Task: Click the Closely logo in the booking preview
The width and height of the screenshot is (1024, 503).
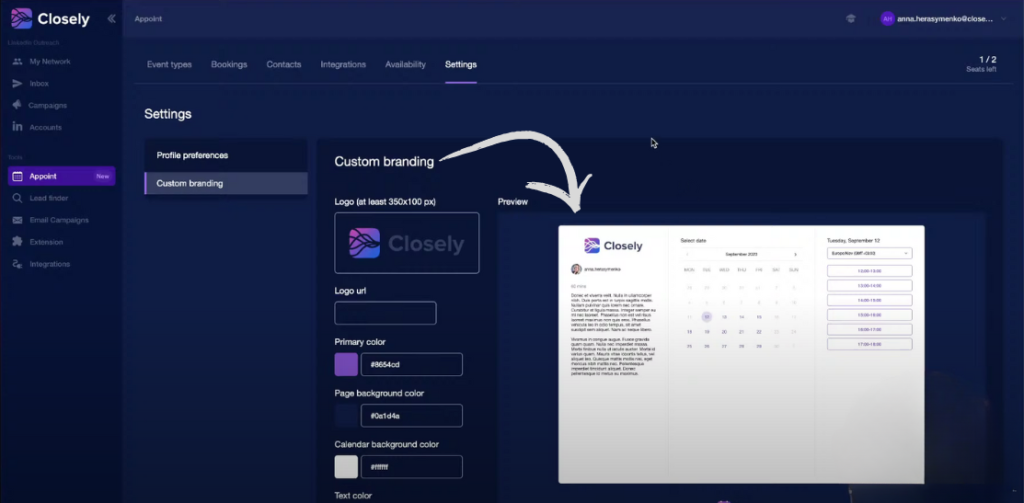Action: tap(613, 246)
